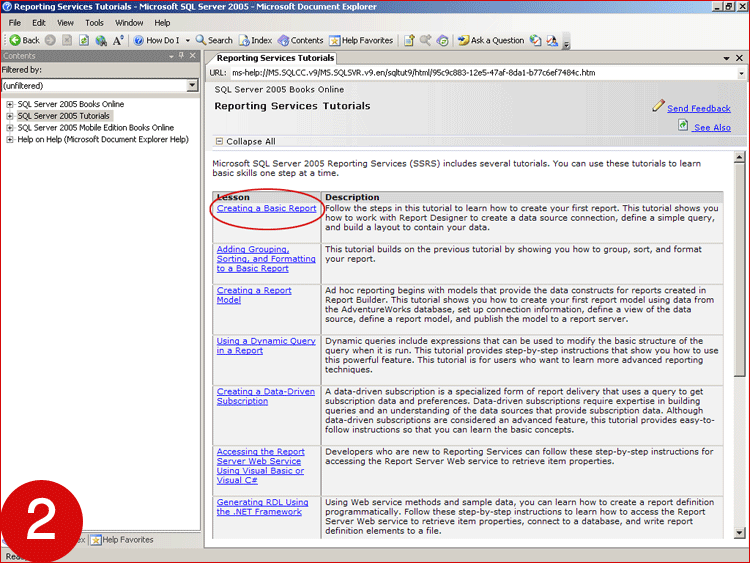Click the vertical scrollbar thumb

coord(739,270)
